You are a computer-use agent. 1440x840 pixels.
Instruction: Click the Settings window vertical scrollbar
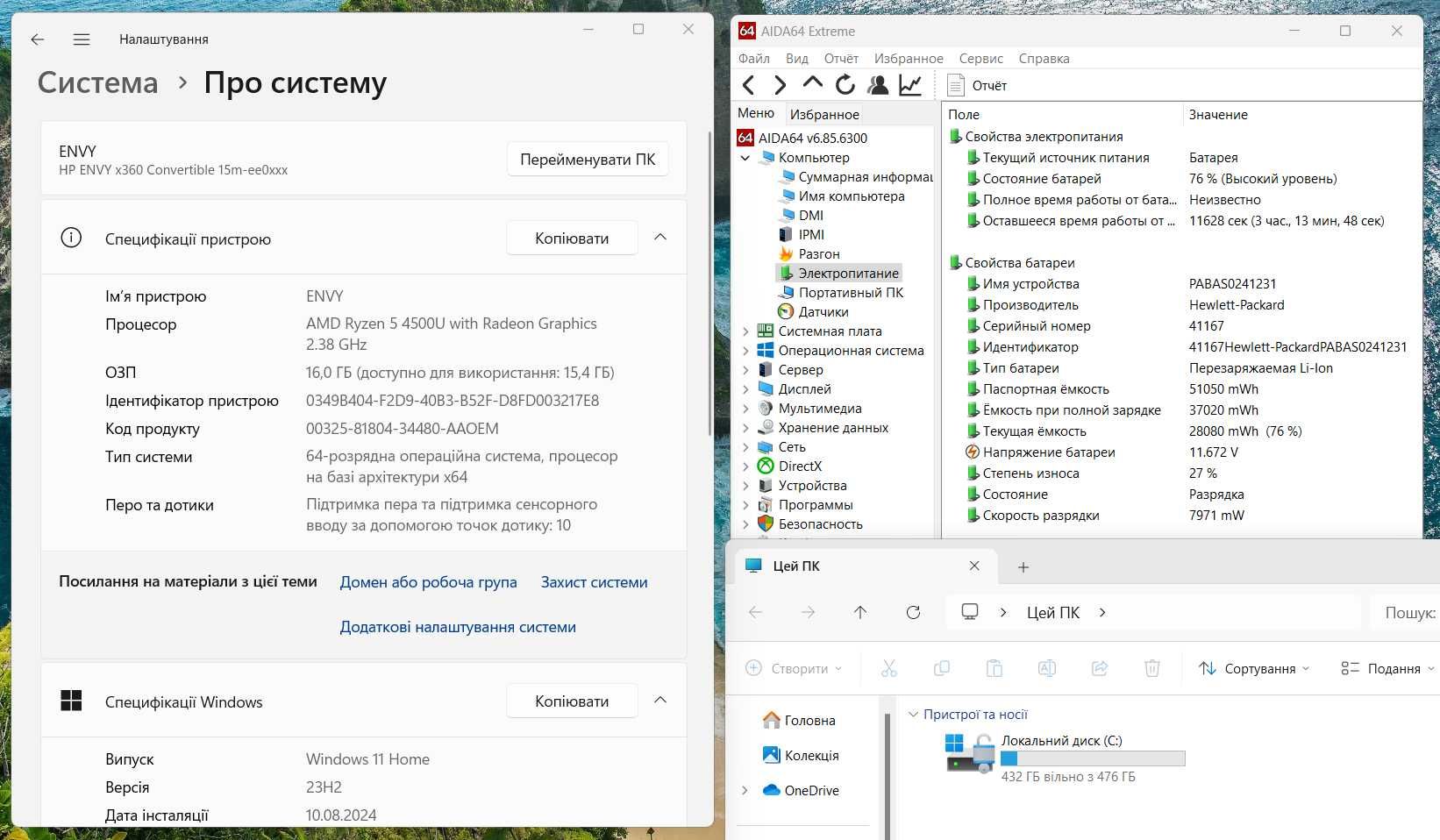709,283
